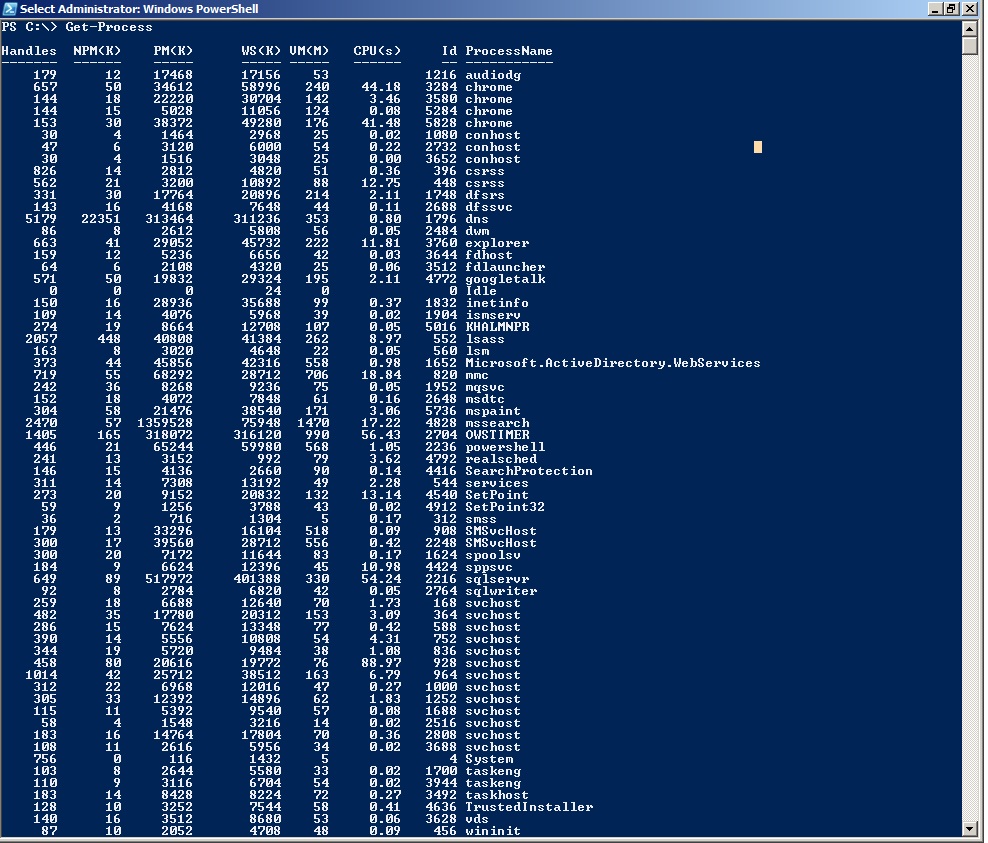Click the window title text

click(x=139, y=9)
